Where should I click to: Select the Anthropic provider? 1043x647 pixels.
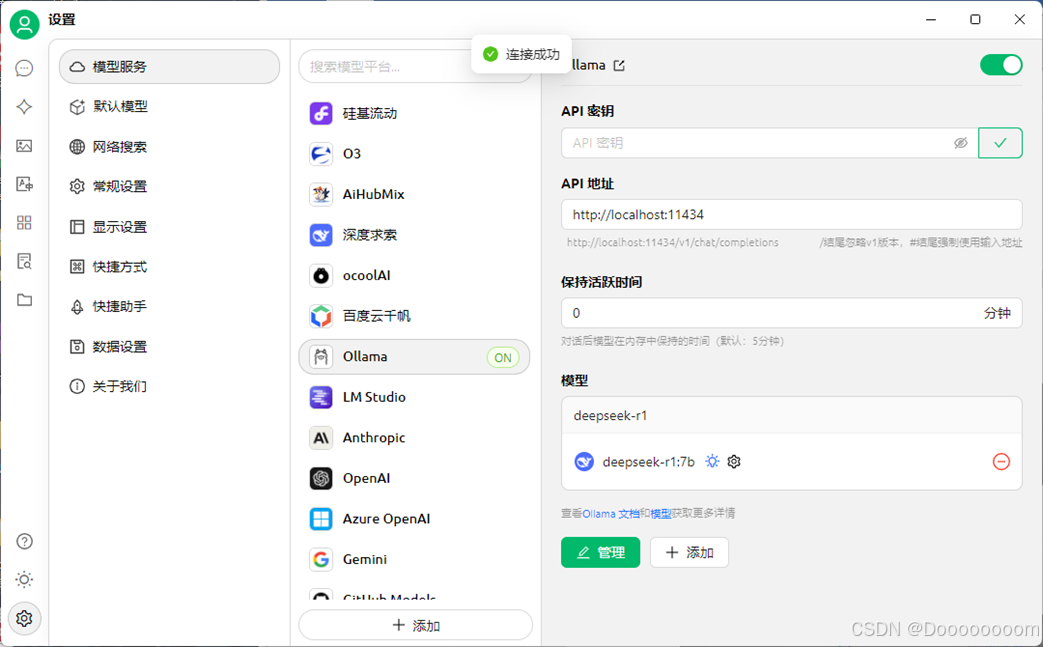point(414,438)
